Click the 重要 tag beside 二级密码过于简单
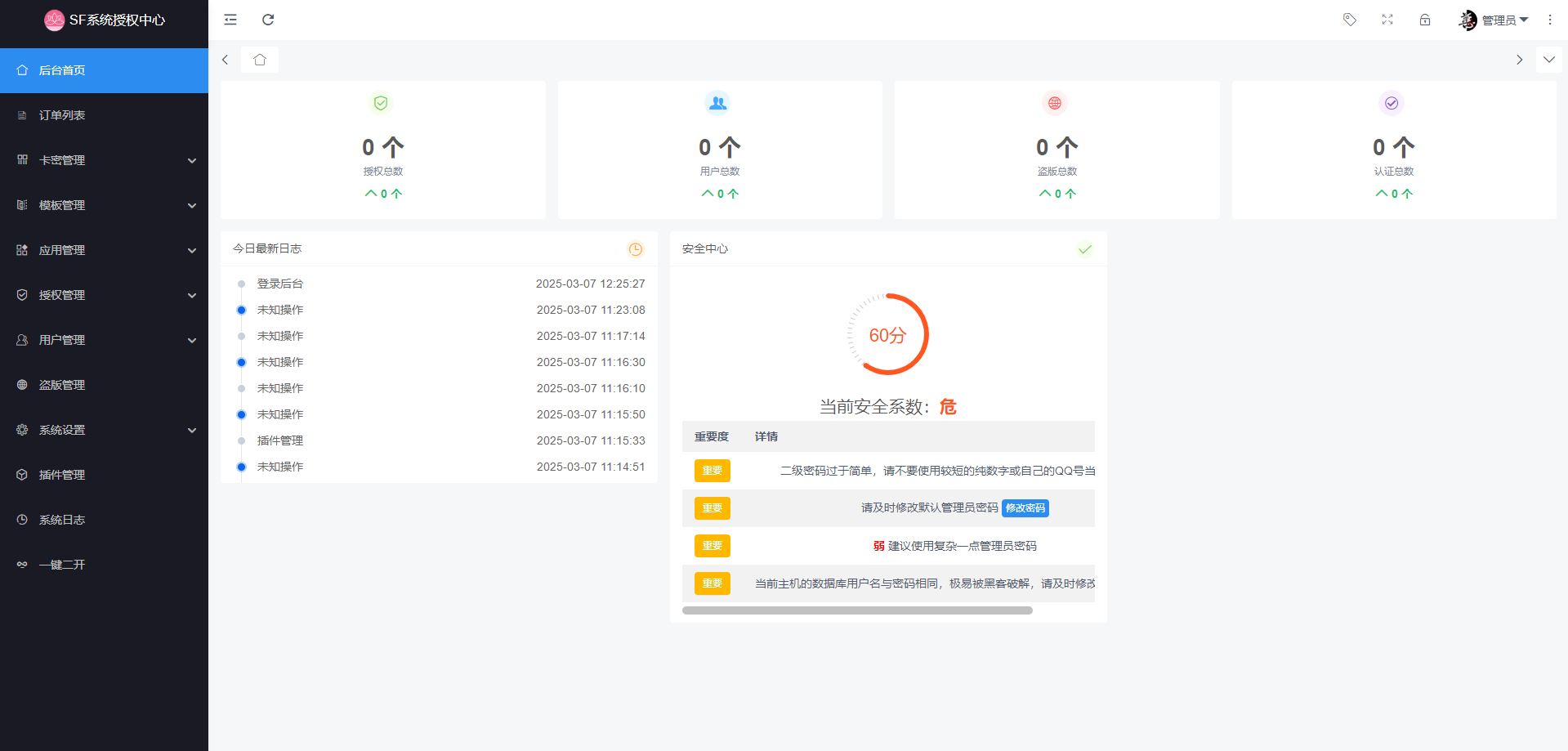This screenshot has height=751, width=1568. [713, 471]
